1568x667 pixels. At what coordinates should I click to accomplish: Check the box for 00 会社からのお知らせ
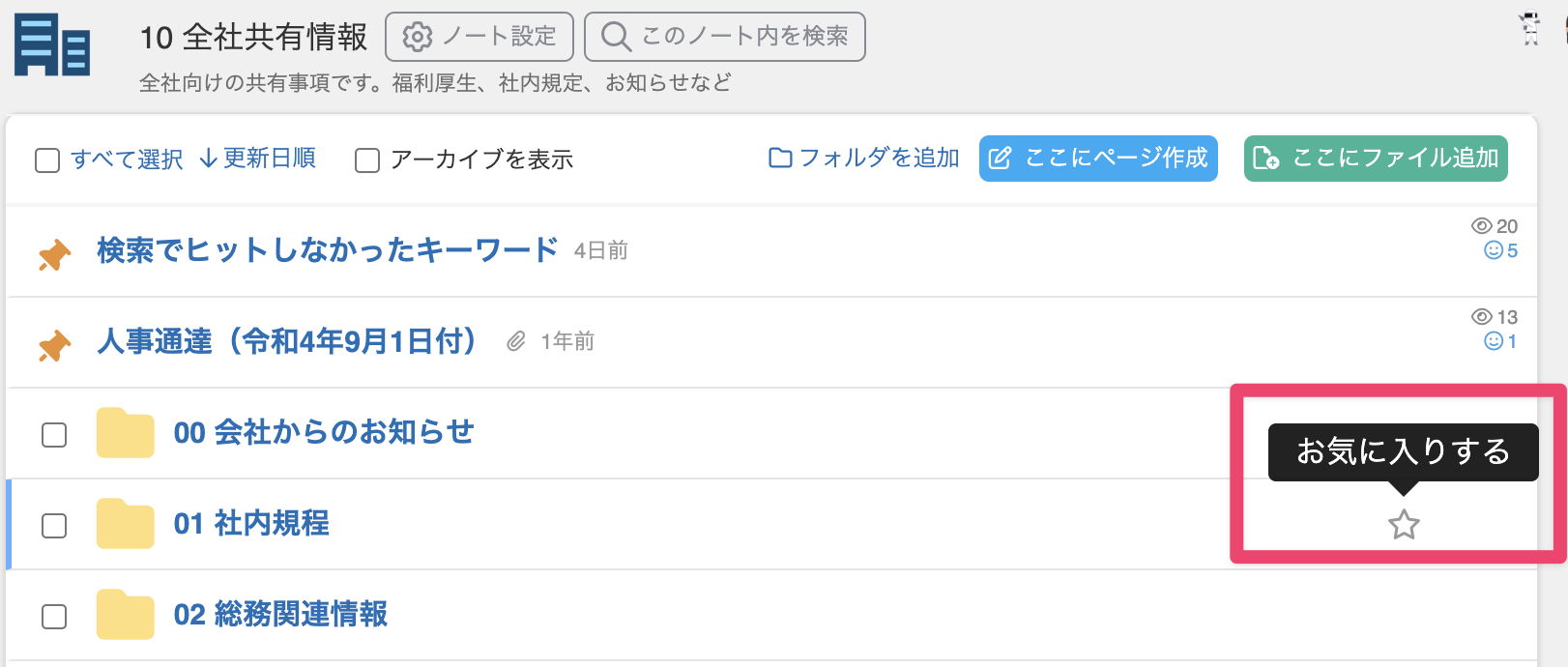[54, 435]
